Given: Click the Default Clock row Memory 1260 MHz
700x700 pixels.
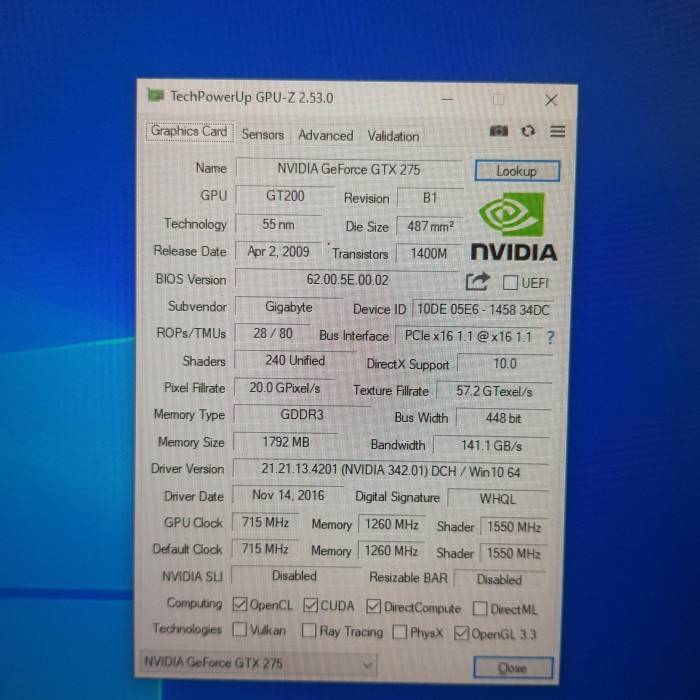Looking at the screenshot, I should click(391, 551).
